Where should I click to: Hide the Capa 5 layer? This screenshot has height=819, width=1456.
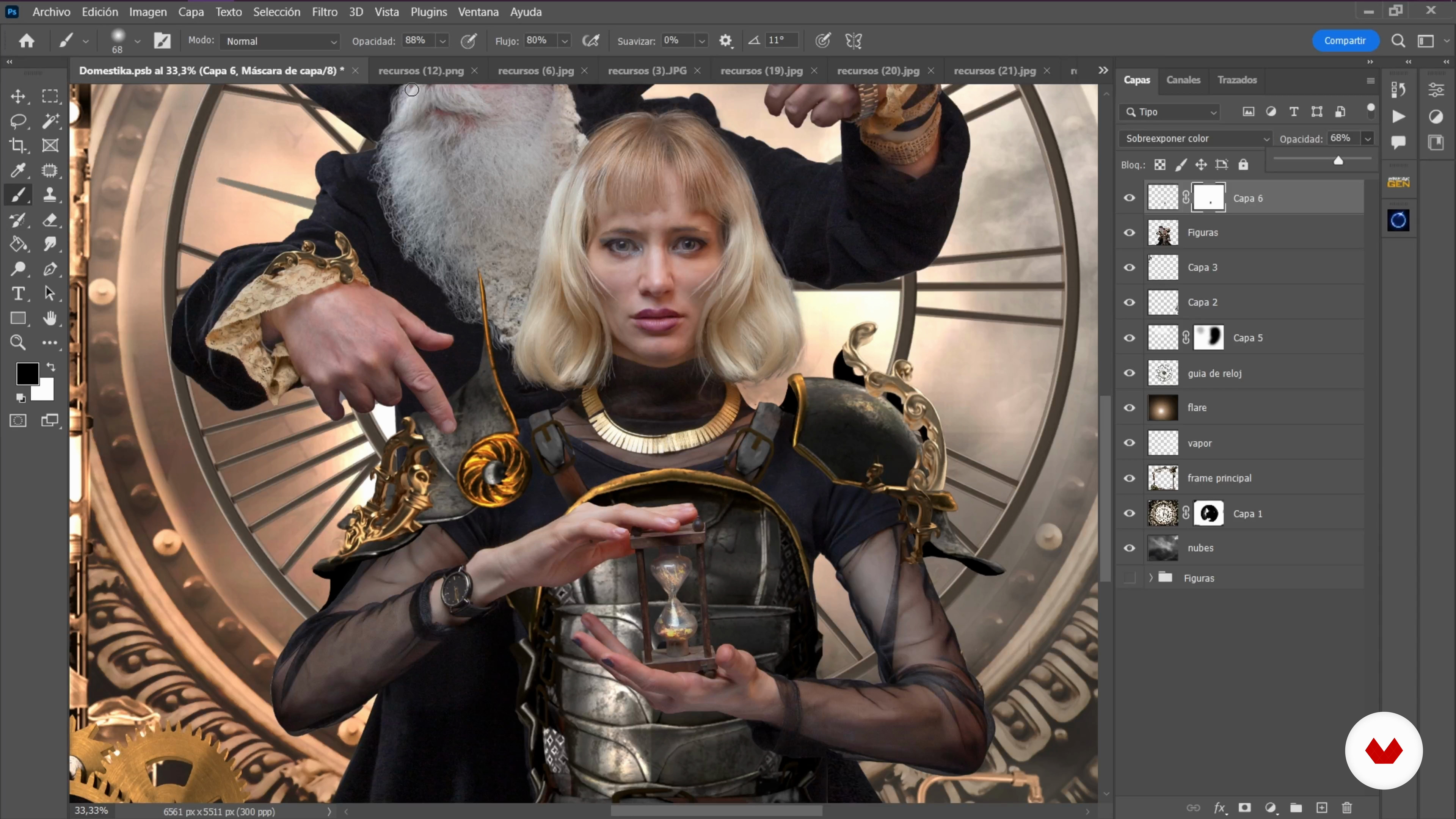(1129, 338)
